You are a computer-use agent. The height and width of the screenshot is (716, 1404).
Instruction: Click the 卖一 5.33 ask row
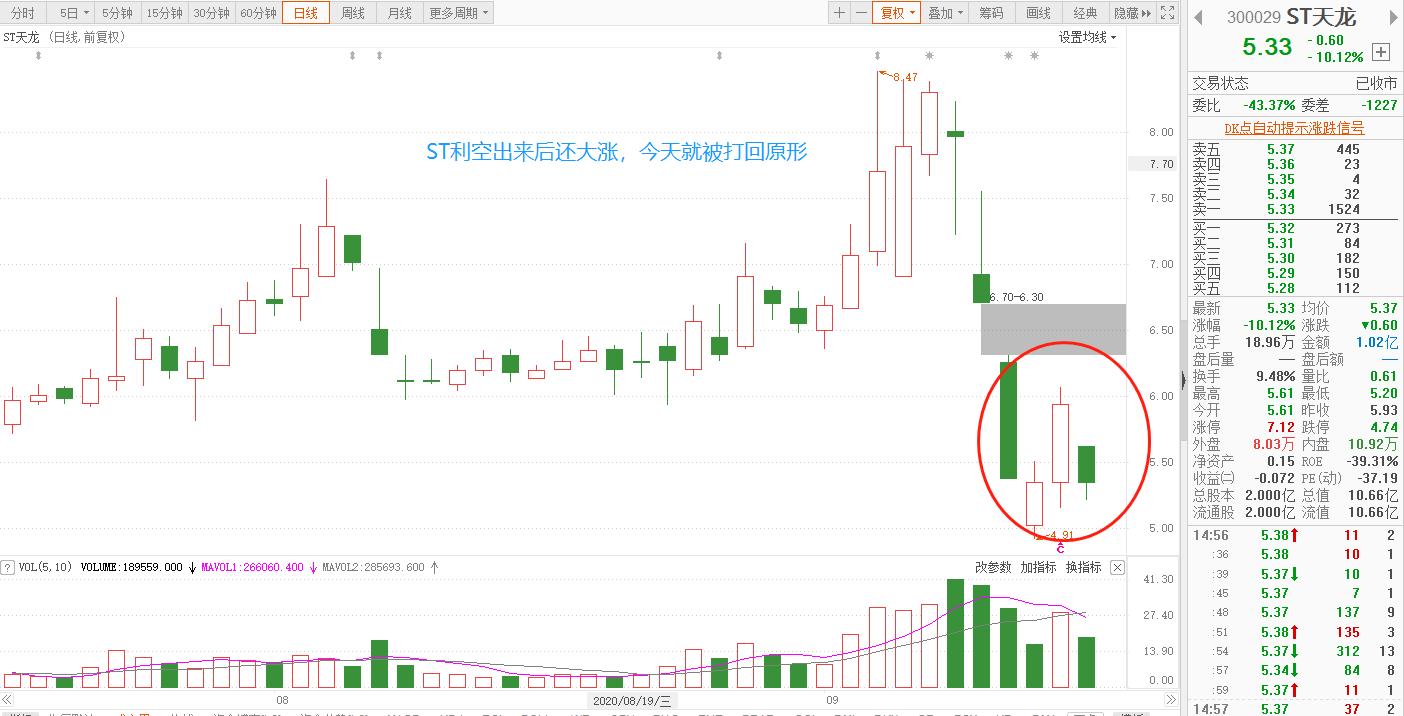[1294, 209]
